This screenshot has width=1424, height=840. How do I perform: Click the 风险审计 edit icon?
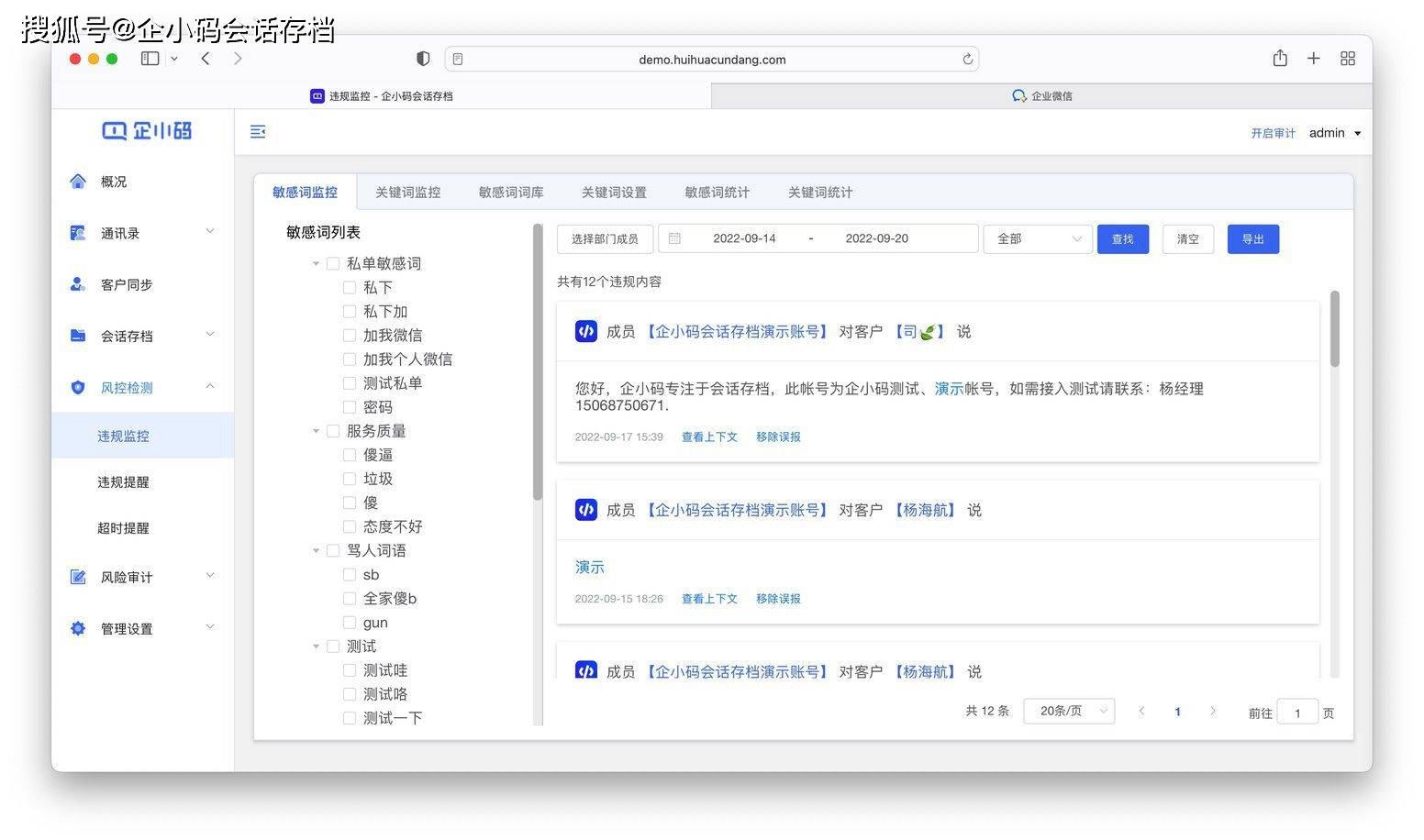78,577
